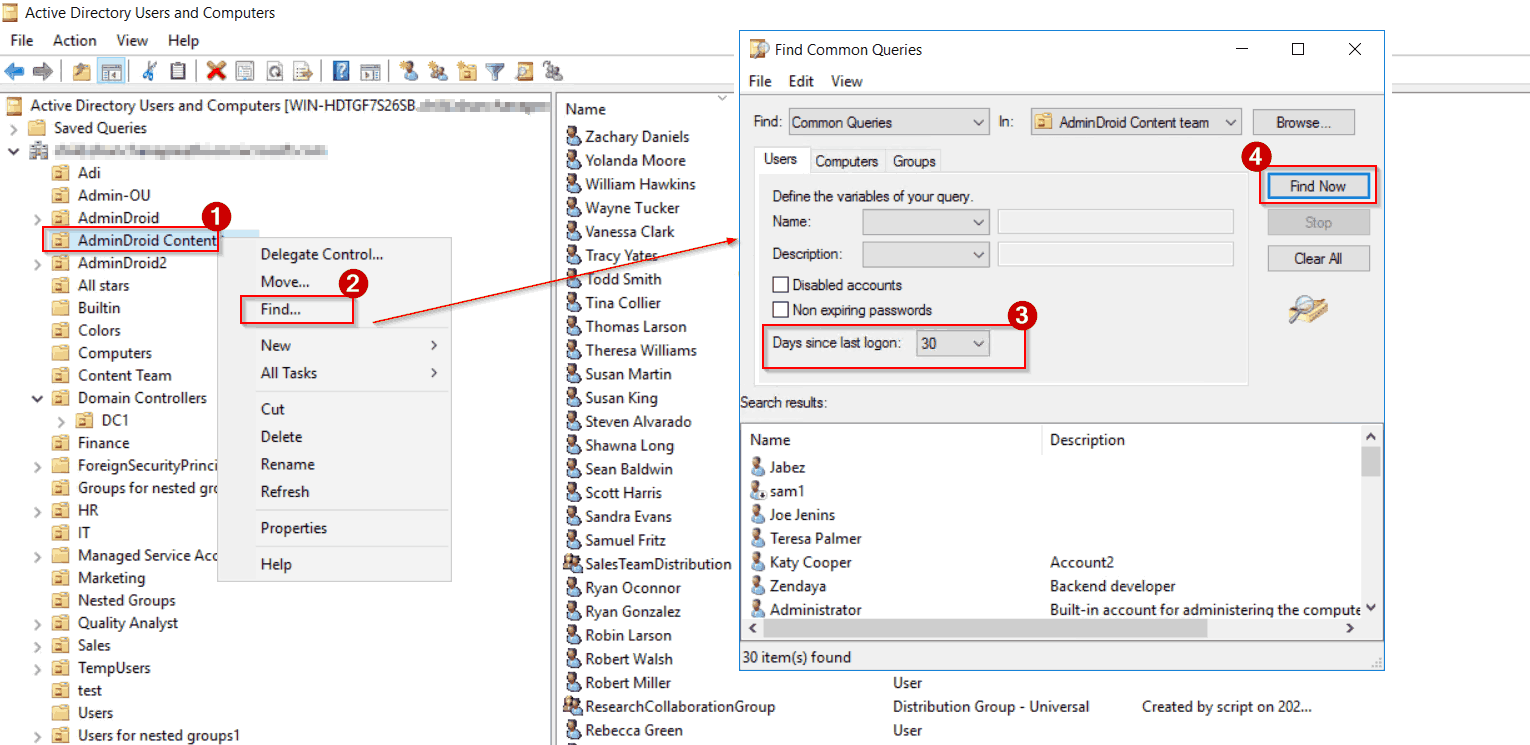Click the Help question mark toolbar icon
This screenshot has height=745, width=1530.
pyautogui.click(x=342, y=70)
